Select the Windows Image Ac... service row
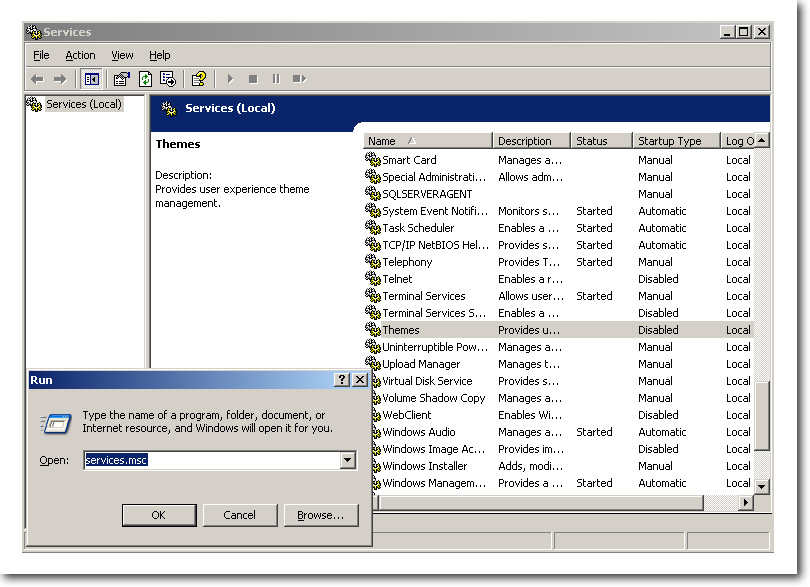The width and height of the screenshot is (810, 587). click(x=563, y=449)
